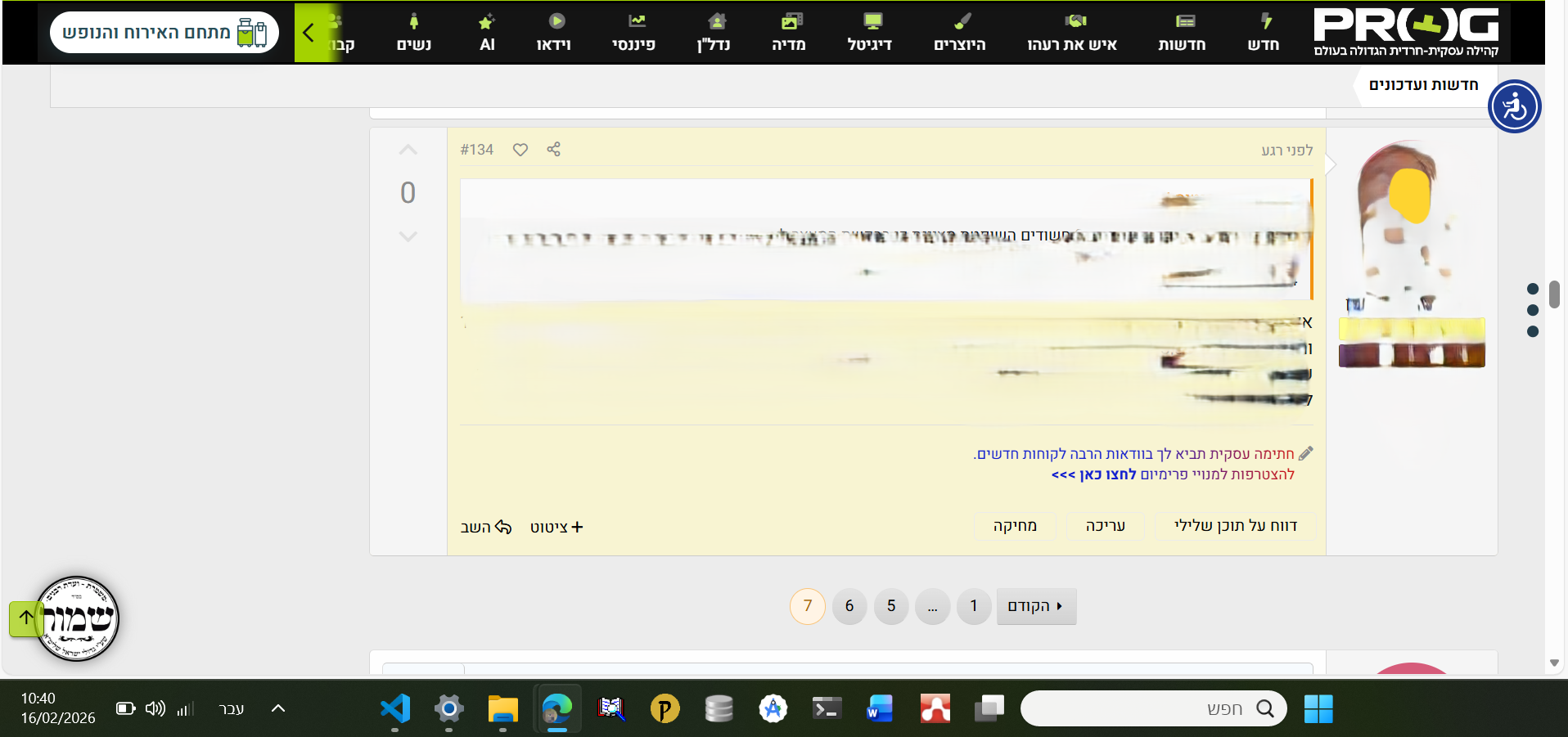Click the פיננסי finance chart icon
1568x737 pixels.
[636, 20]
